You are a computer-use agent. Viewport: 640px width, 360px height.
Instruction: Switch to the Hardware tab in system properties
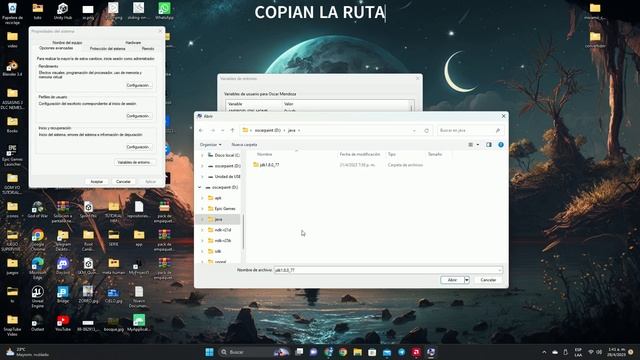tap(133, 42)
